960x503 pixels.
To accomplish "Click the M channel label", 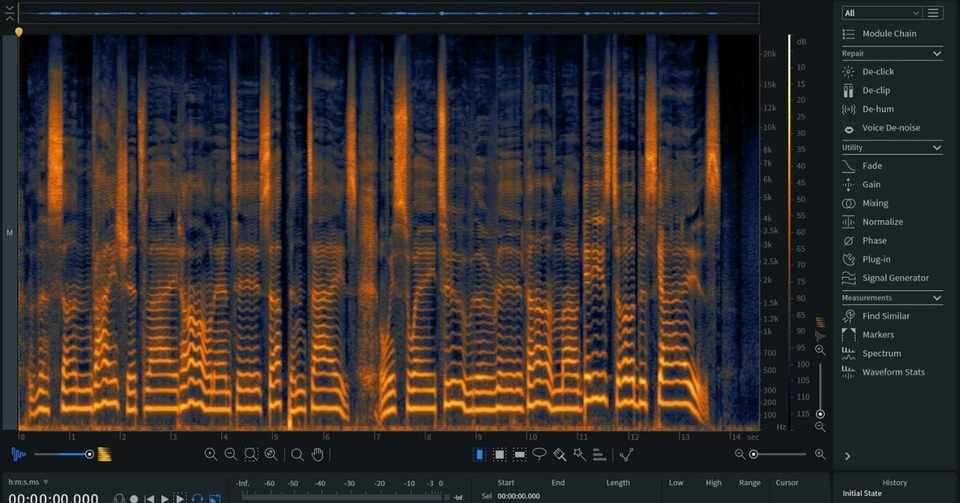I will coord(9,233).
